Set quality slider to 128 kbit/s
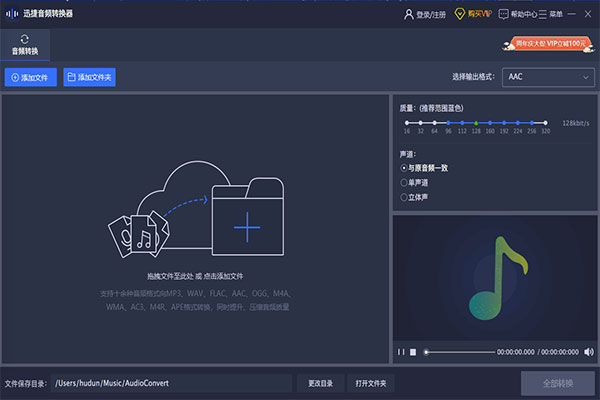This screenshot has height=400, width=600. pyautogui.click(x=476, y=123)
